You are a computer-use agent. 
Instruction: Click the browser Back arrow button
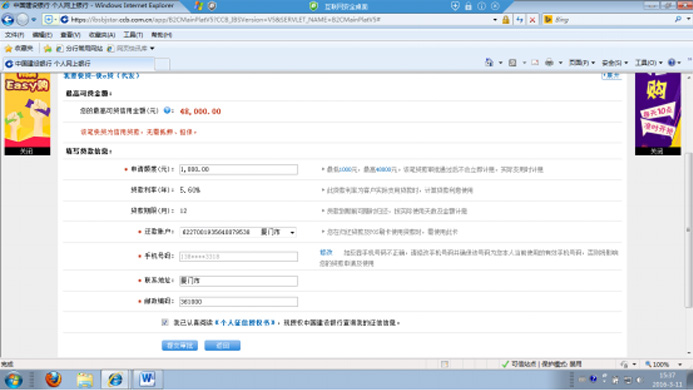8,19
